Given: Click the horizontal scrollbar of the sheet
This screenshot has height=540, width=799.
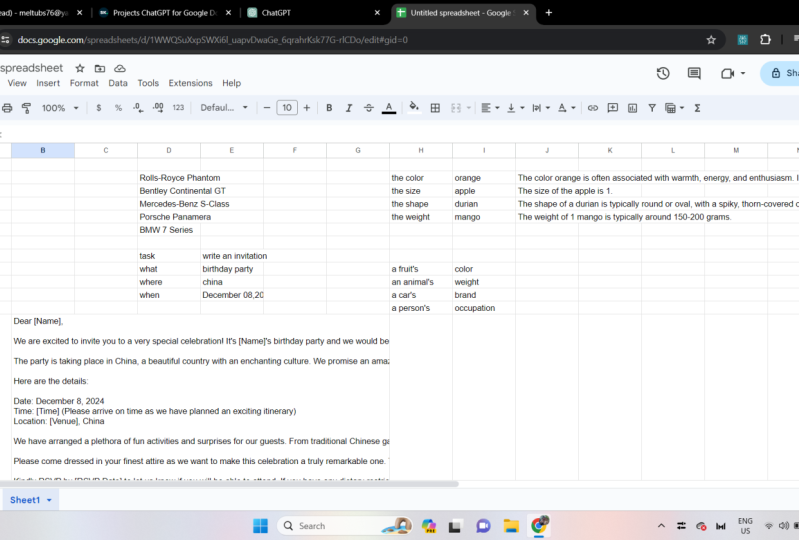Looking at the screenshot, I should (x=229, y=483).
